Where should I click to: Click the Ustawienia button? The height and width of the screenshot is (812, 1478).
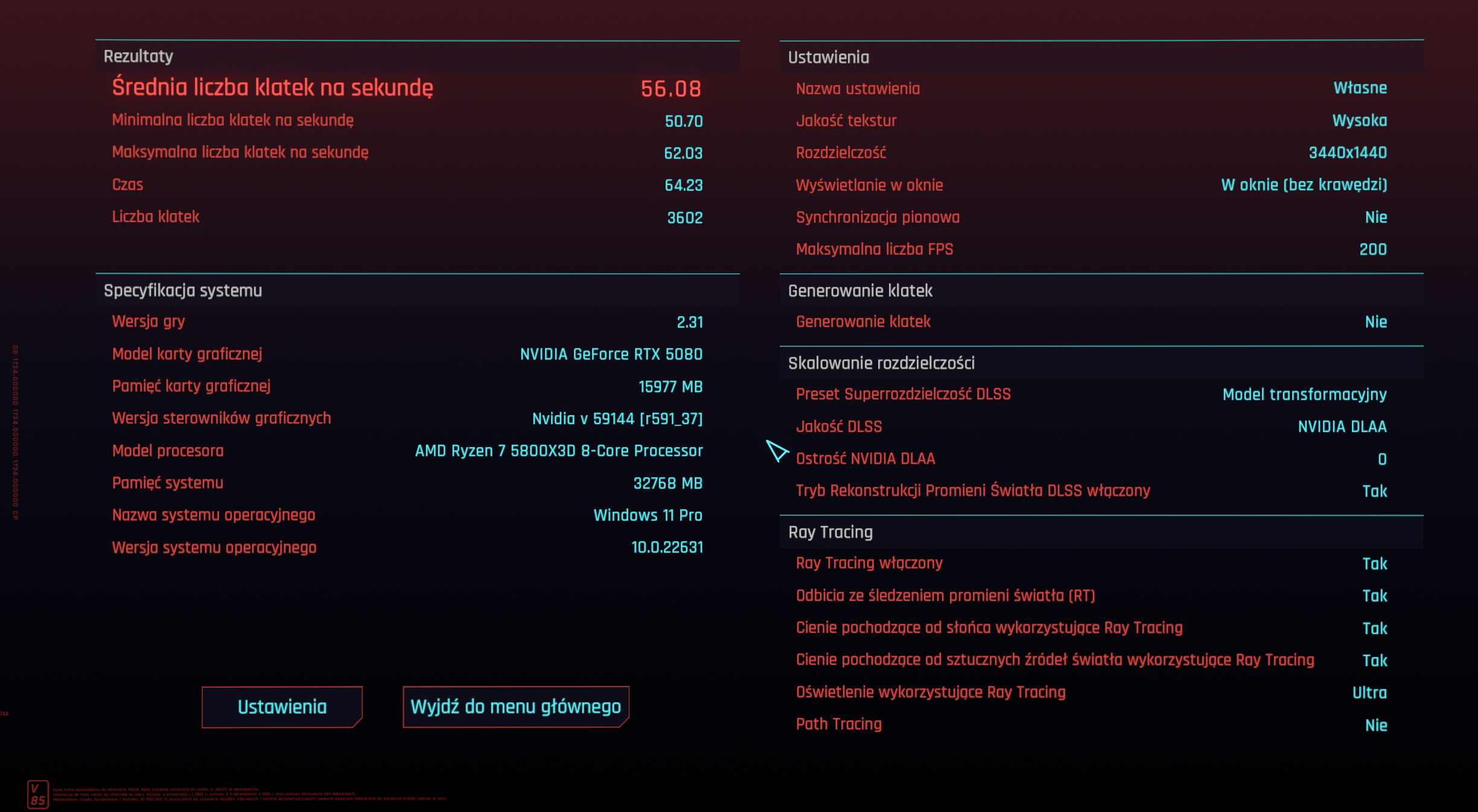pos(282,706)
